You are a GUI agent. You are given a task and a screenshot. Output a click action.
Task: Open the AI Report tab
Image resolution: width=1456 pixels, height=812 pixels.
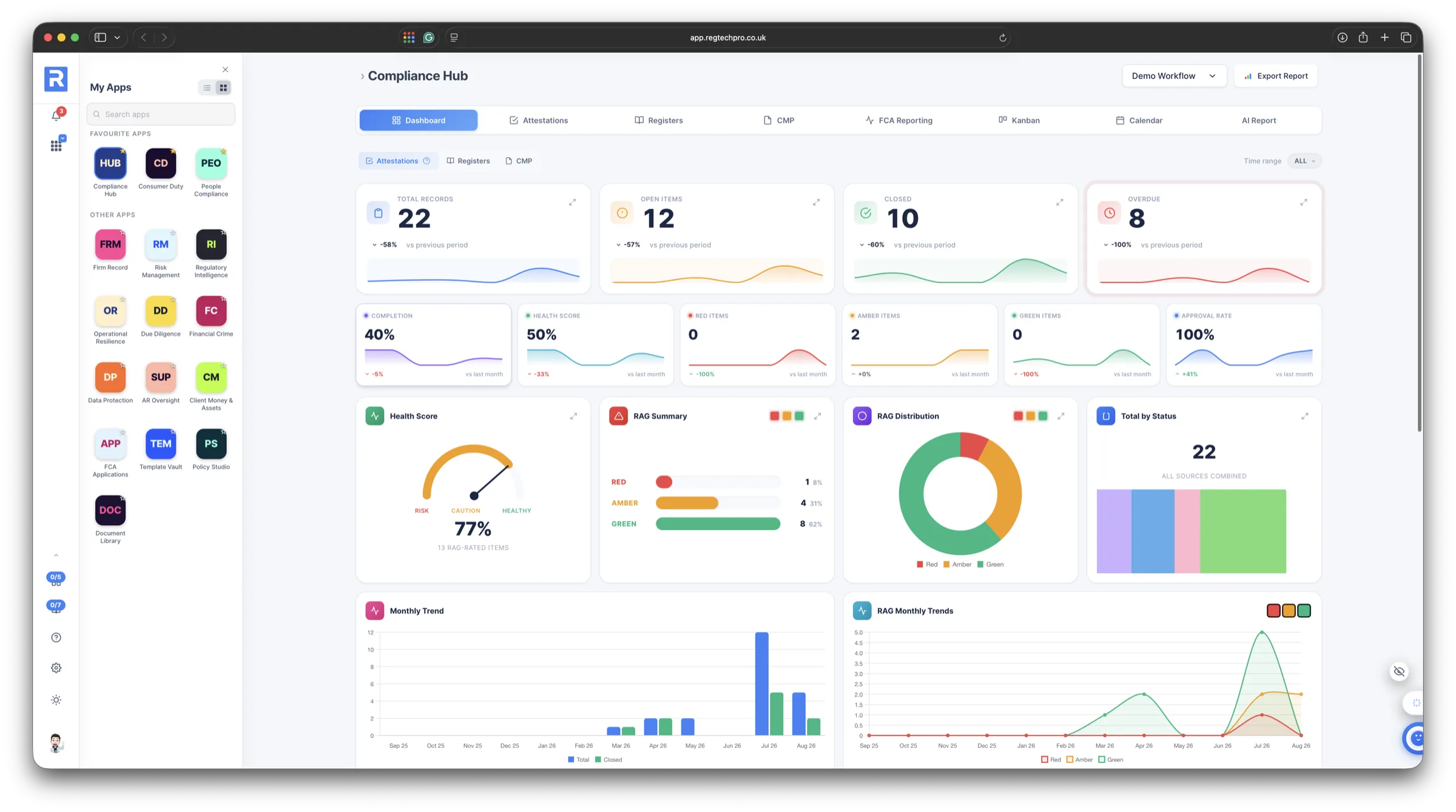tap(1259, 120)
